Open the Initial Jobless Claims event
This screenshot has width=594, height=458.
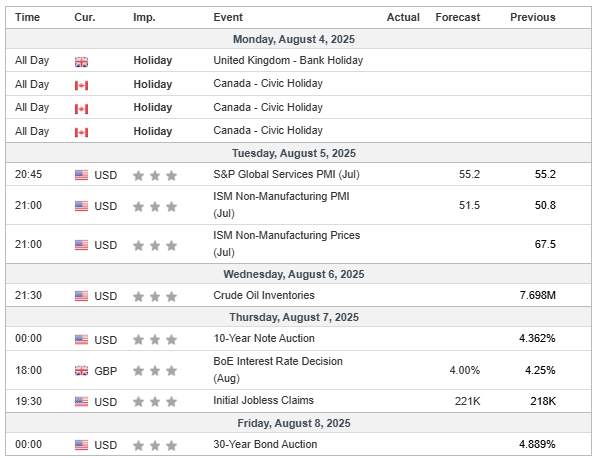263,400
